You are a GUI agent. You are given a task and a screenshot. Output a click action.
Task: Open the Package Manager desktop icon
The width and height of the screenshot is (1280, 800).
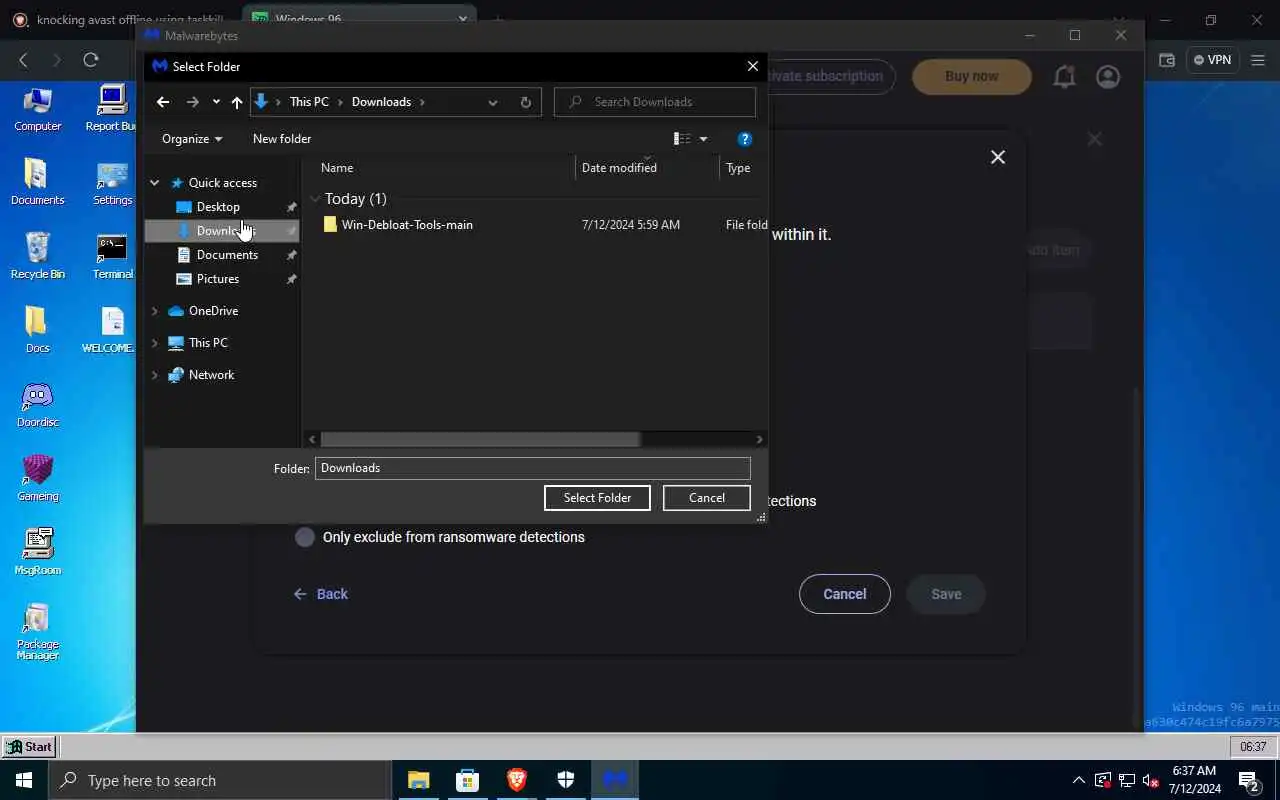[x=38, y=631]
